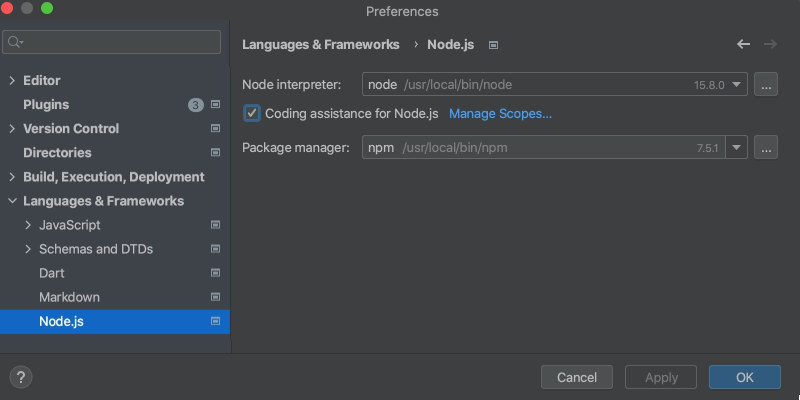
Task: Click the green zoom window button
Action: pos(47,8)
